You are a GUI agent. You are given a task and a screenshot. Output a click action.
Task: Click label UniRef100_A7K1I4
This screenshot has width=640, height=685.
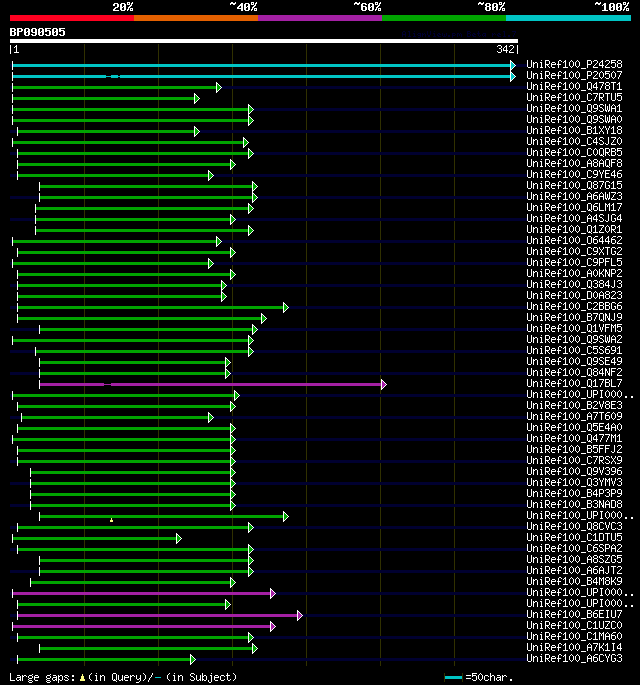(574, 647)
